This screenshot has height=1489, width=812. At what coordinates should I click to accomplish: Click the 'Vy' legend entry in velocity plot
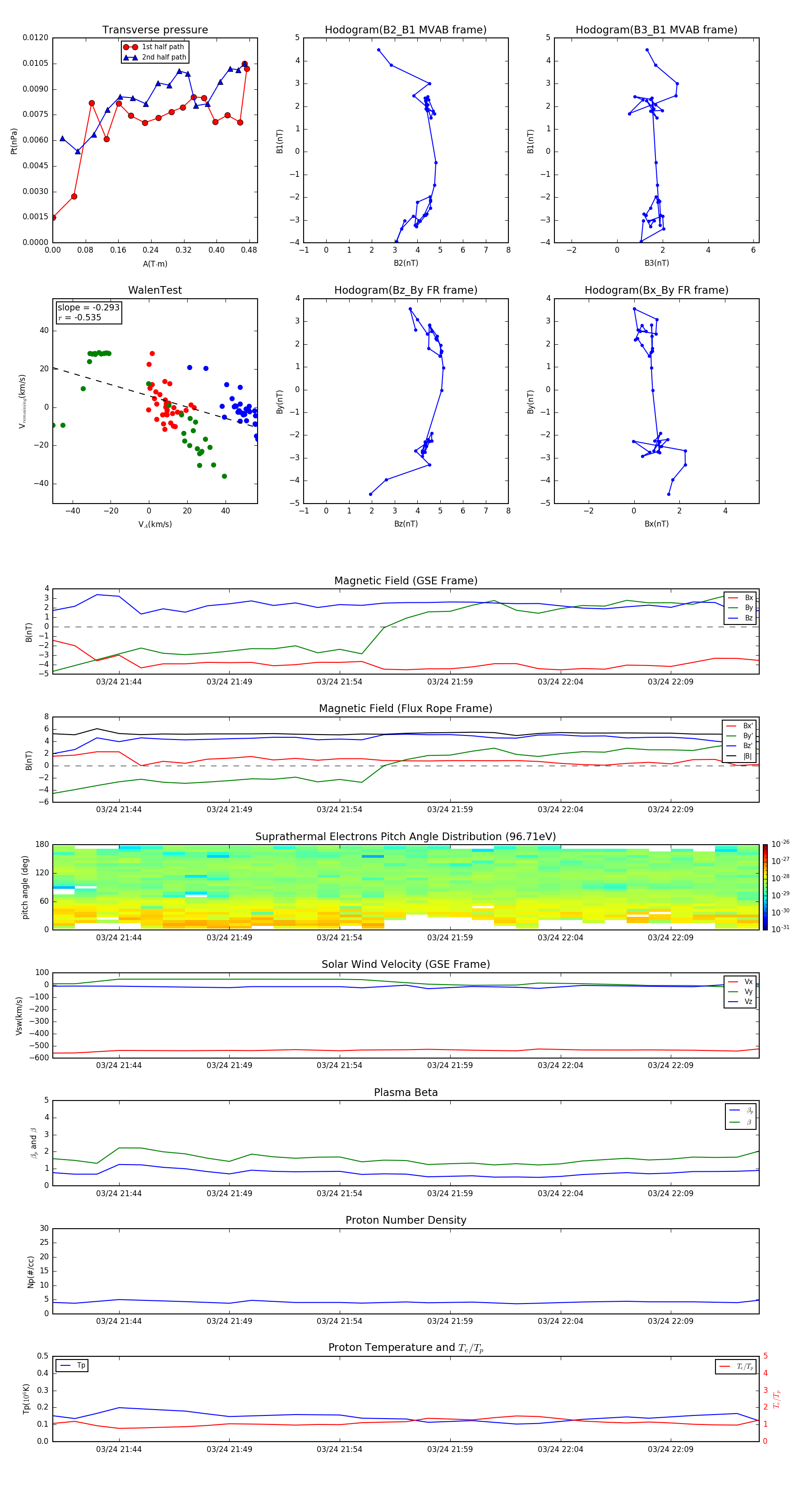(740, 992)
